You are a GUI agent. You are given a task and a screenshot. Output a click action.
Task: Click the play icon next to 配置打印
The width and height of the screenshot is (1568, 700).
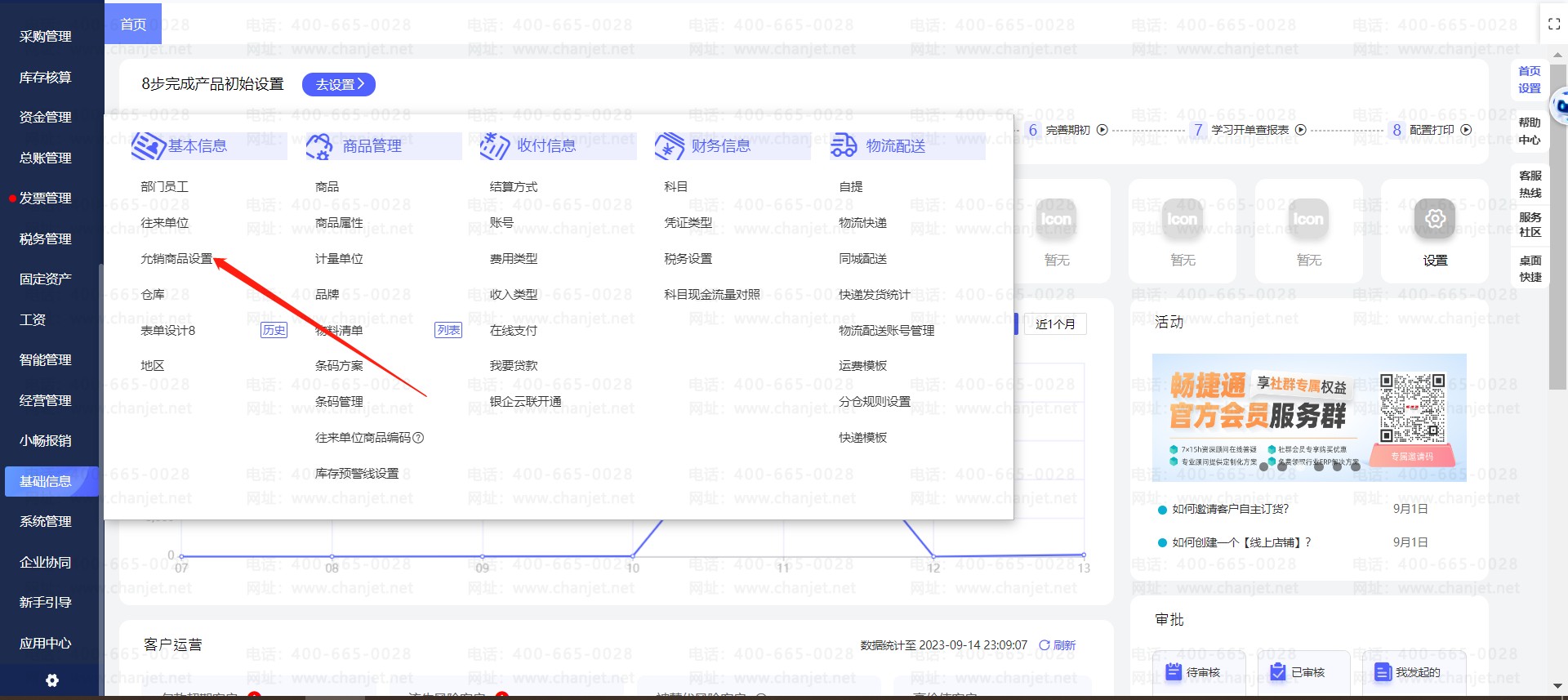coord(1466,130)
